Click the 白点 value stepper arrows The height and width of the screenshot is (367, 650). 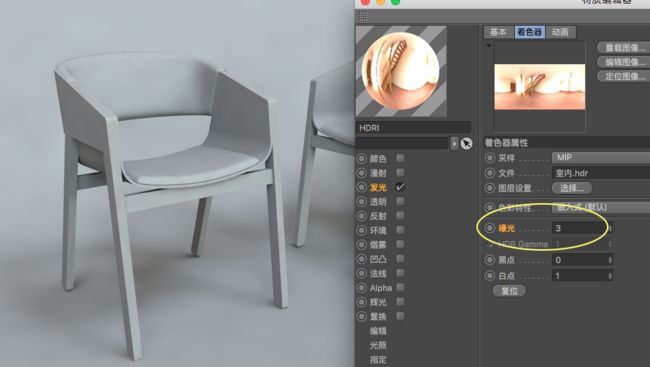[610, 276]
